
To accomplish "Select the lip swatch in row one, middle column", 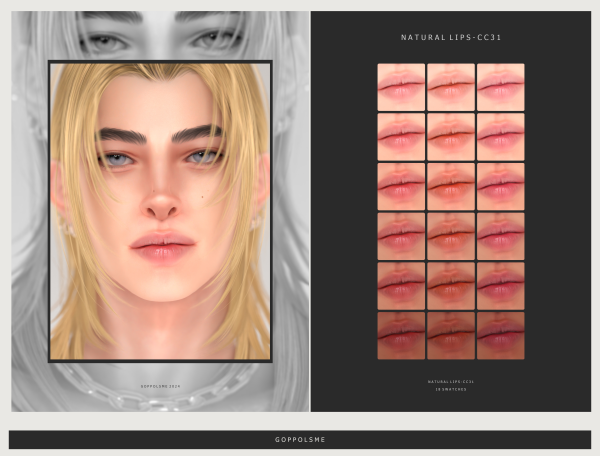I will click(451, 87).
